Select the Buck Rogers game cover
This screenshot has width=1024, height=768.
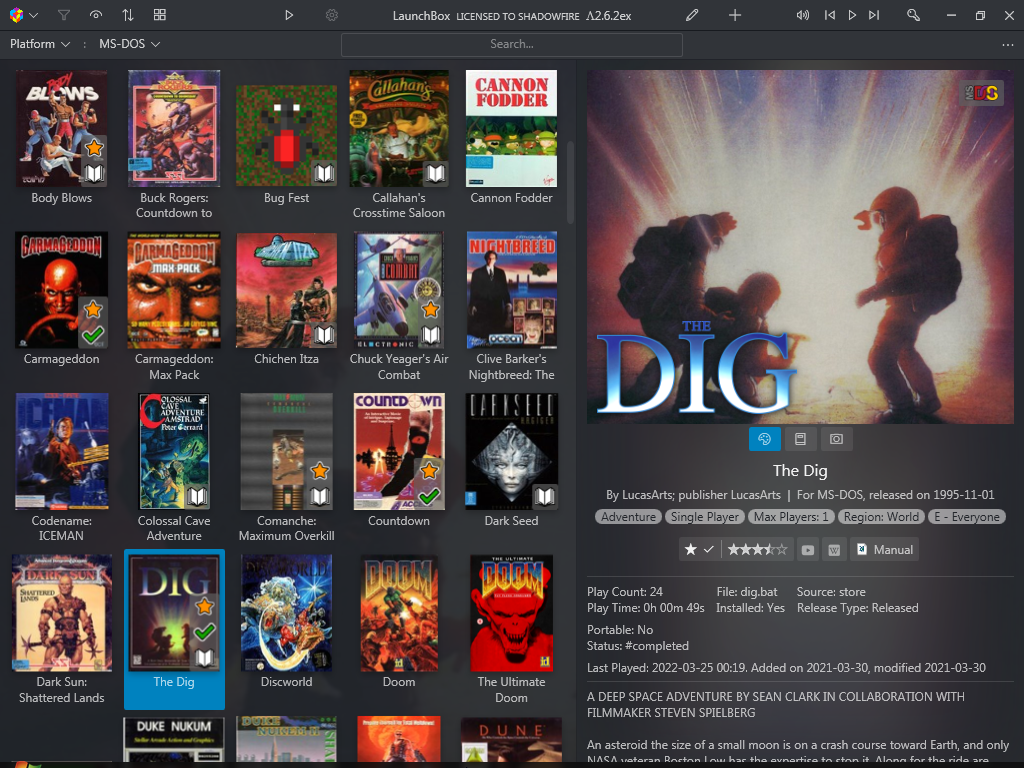pos(174,129)
